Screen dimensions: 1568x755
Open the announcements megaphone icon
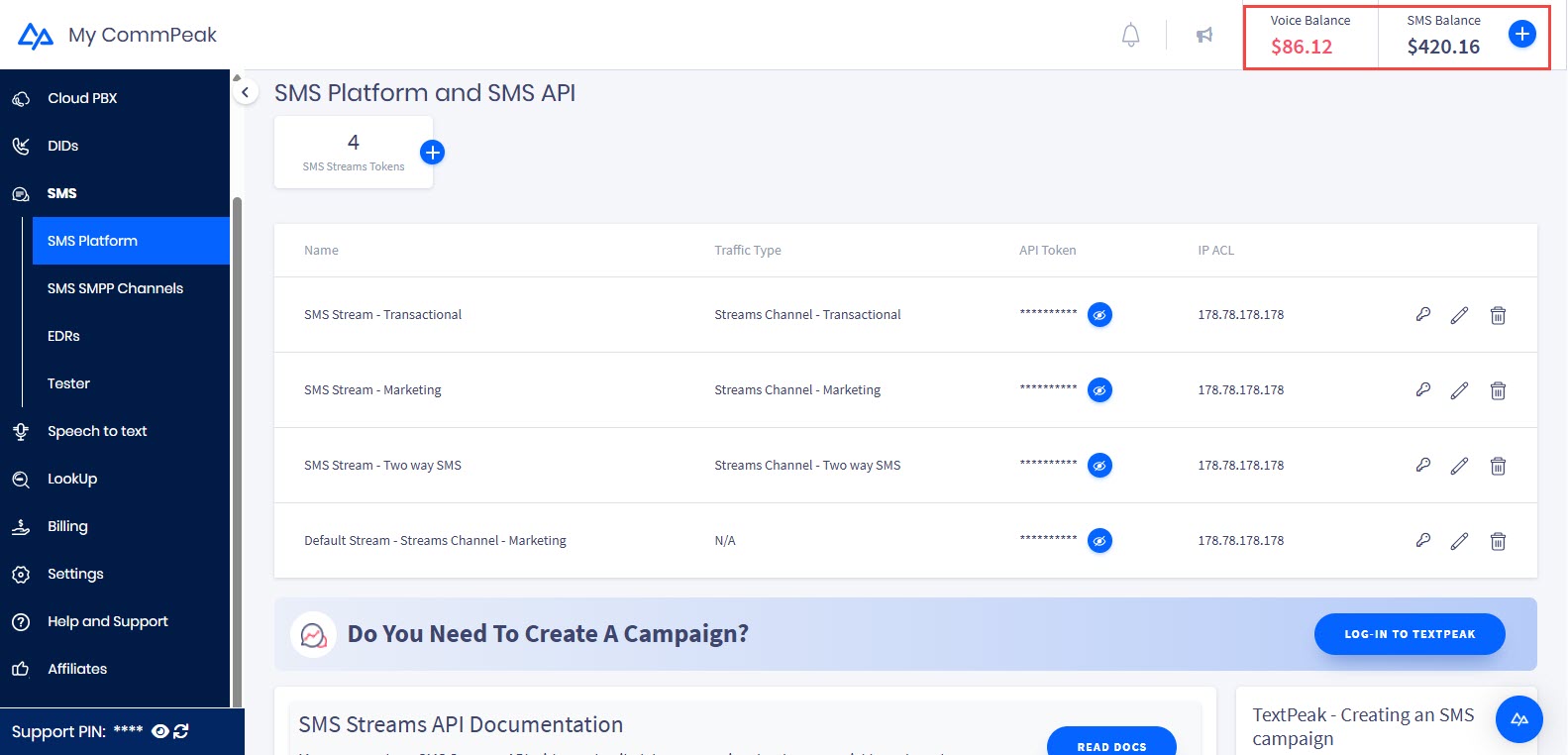pos(1204,36)
